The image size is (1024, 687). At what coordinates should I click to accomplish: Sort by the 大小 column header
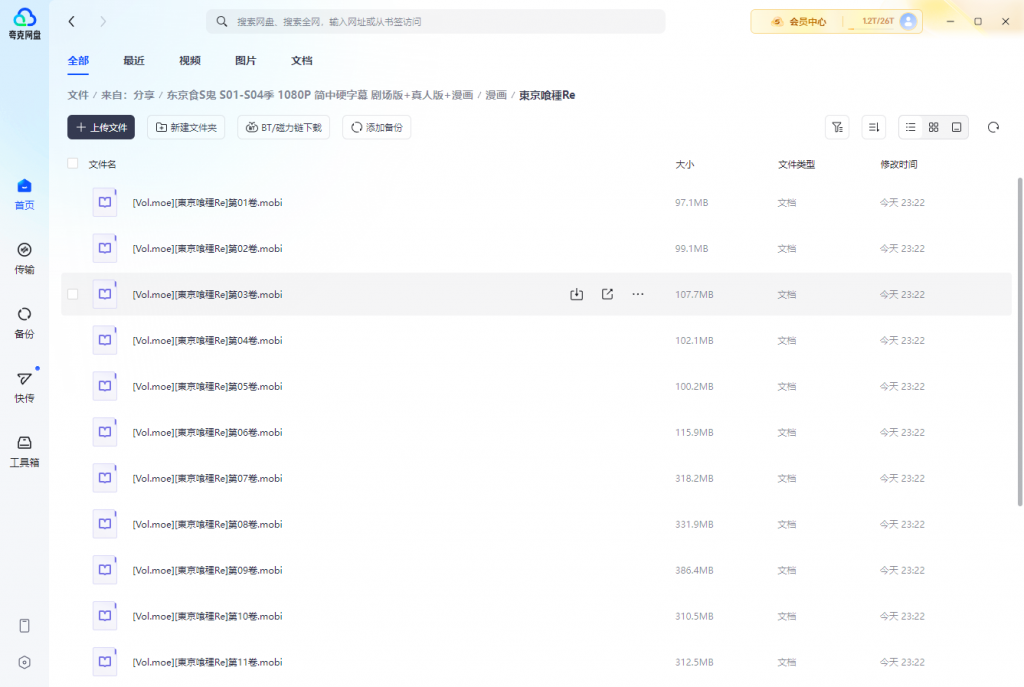(684, 164)
